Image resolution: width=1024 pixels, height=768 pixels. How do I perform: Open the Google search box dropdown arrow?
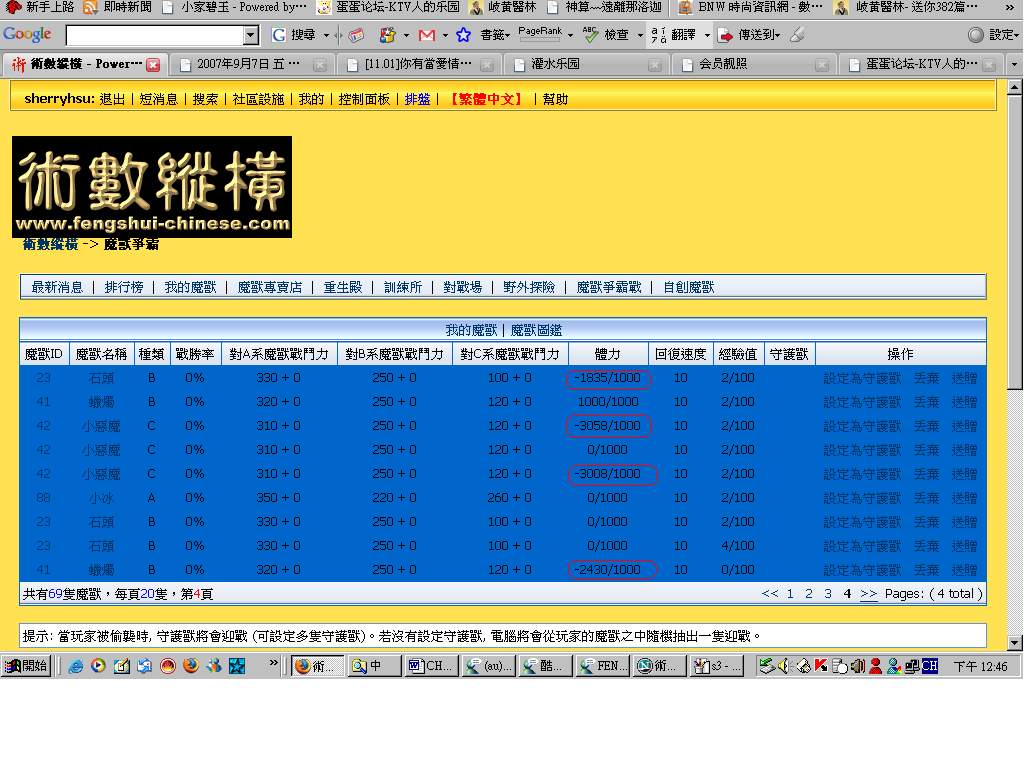click(251, 36)
